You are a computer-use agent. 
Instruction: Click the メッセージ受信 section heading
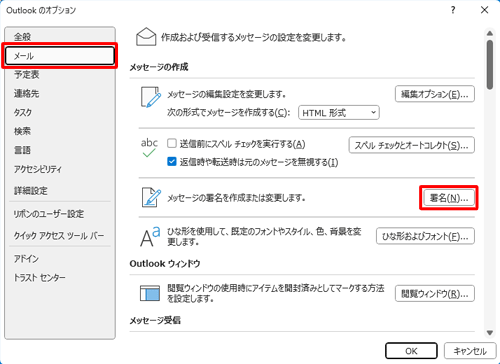[155, 320]
